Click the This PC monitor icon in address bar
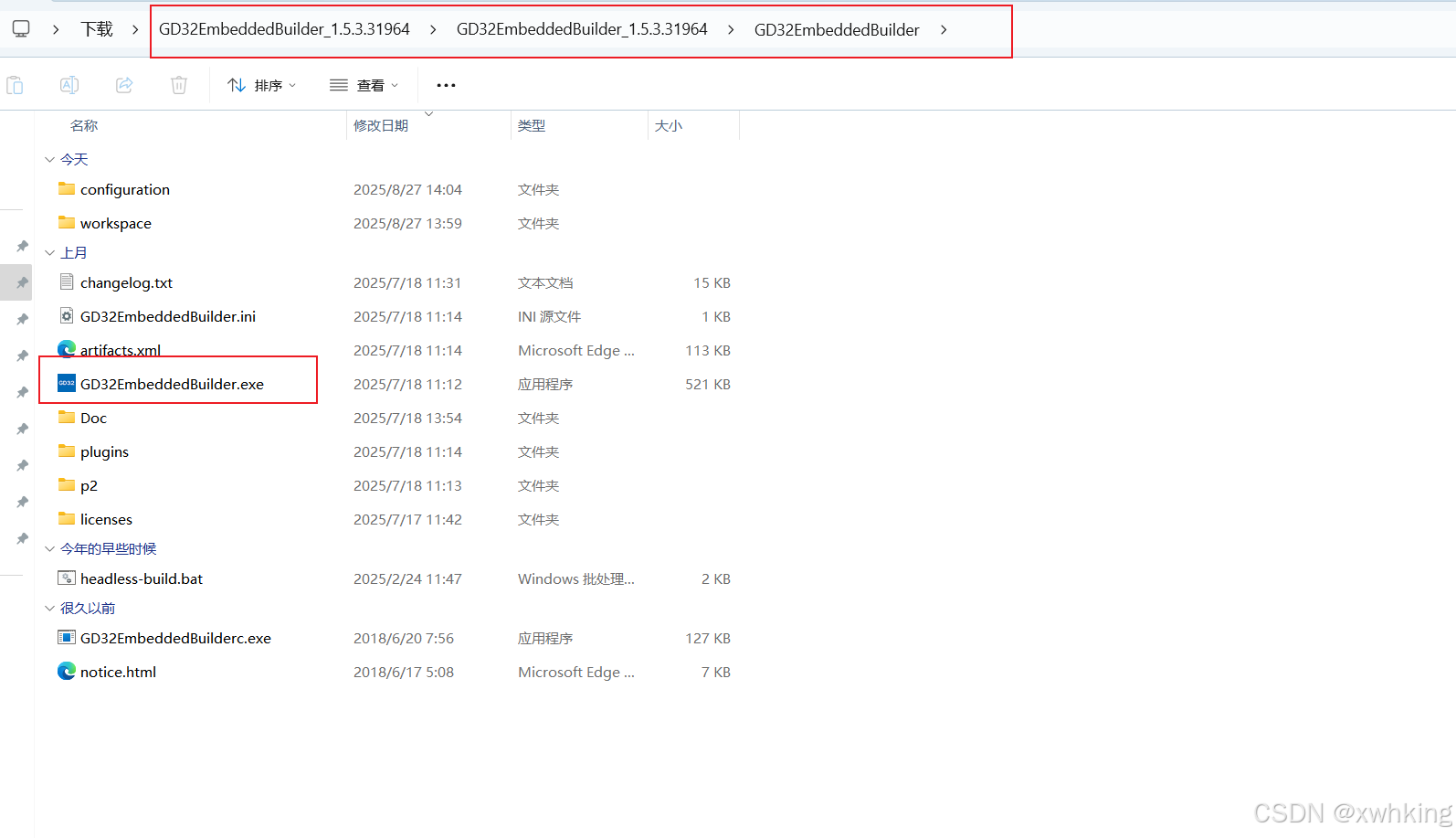1456x838 pixels. [21, 29]
